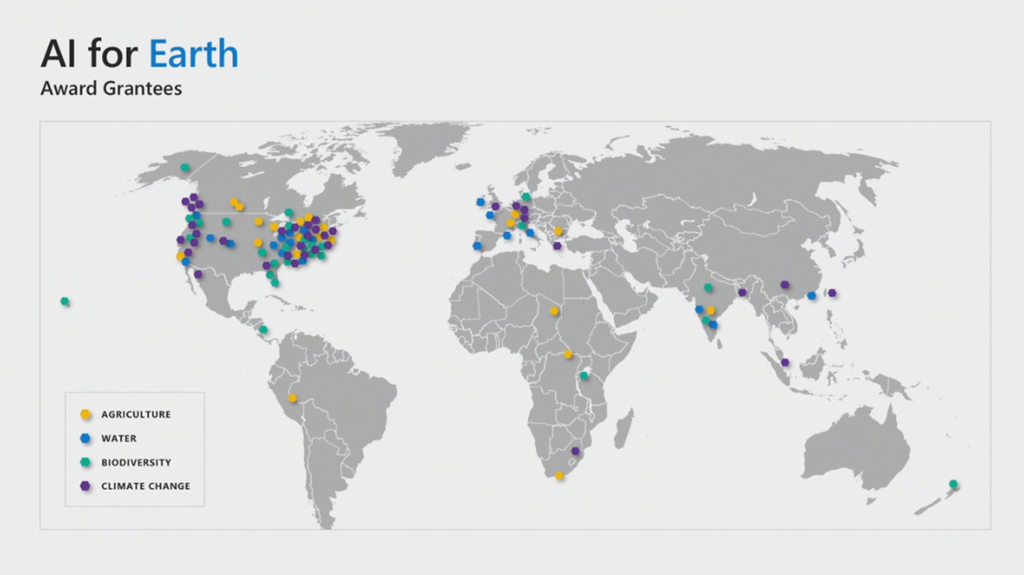Select the green dot in New Zealand

pyautogui.click(x=953, y=484)
